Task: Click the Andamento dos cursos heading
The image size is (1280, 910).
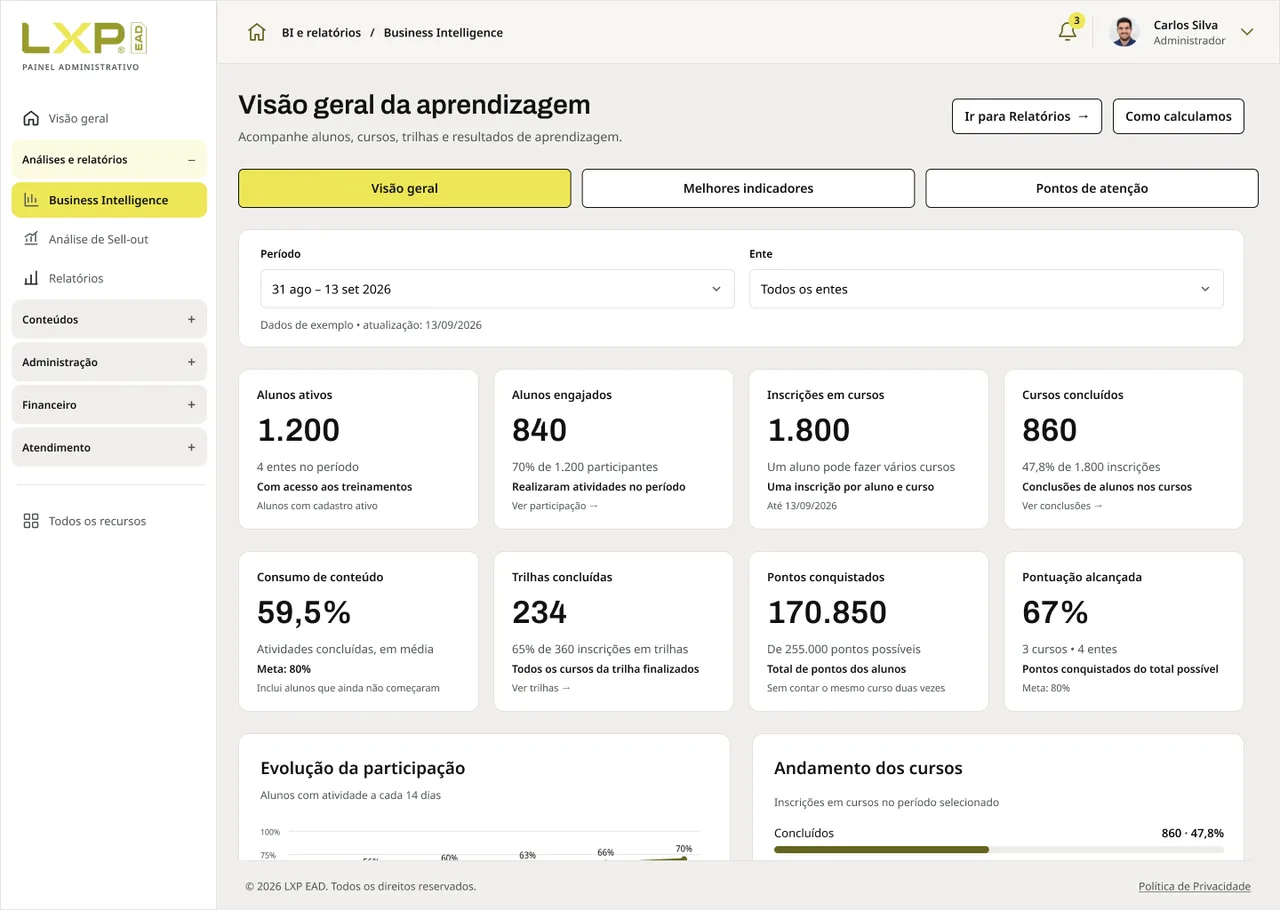Action: coord(868,768)
